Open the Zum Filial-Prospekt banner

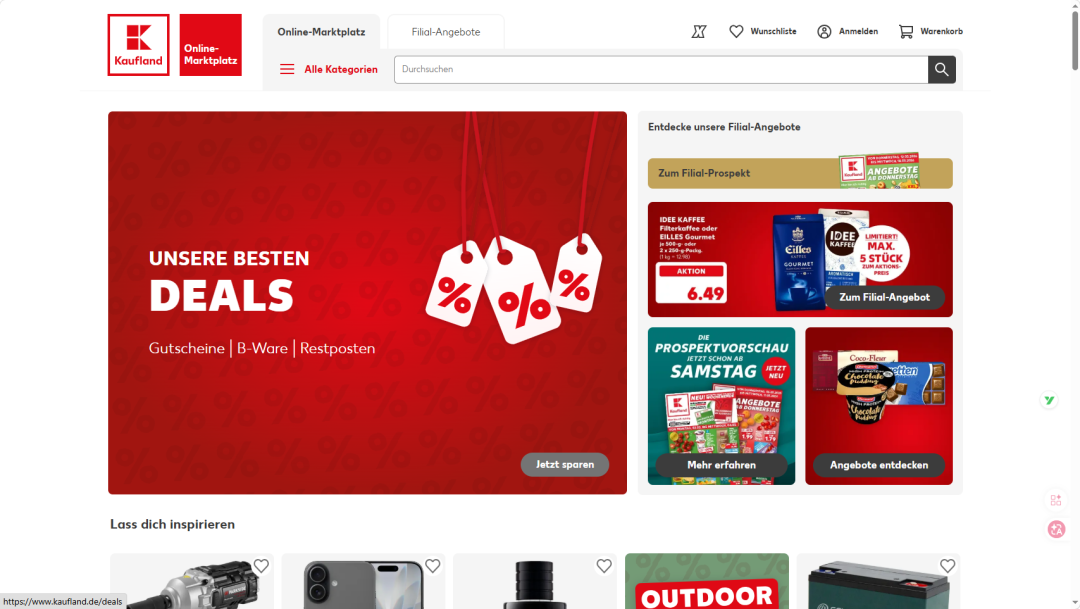pos(800,173)
